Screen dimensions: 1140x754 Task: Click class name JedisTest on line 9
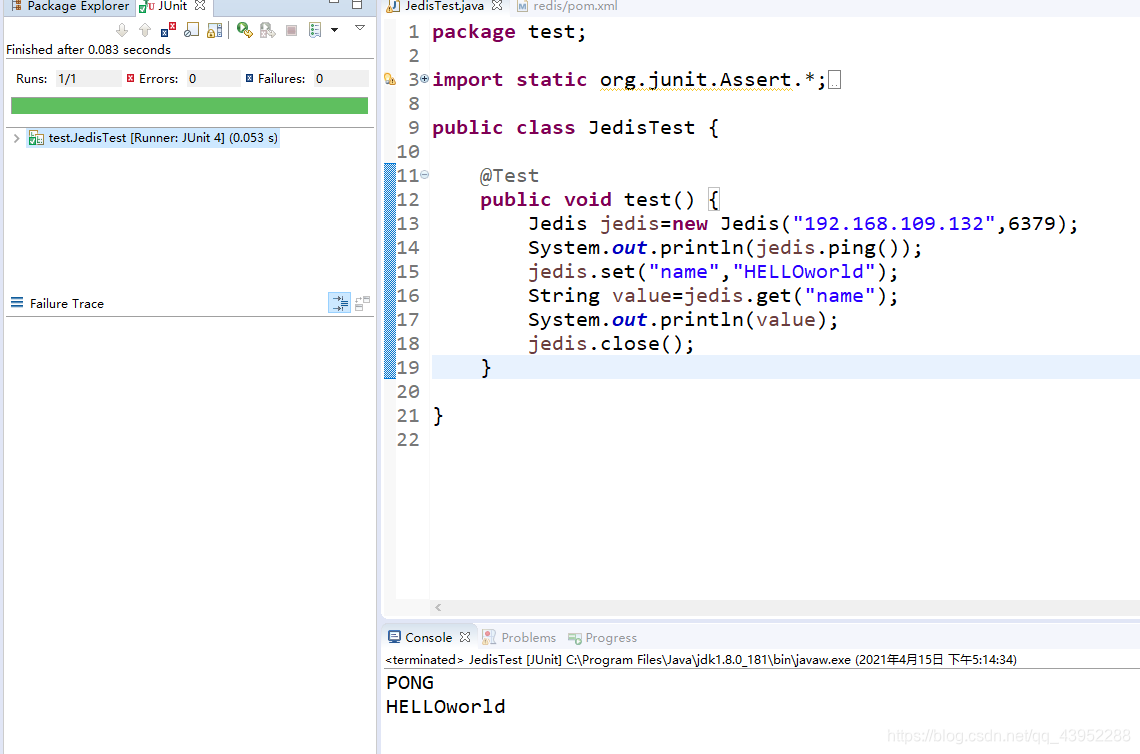tap(642, 128)
